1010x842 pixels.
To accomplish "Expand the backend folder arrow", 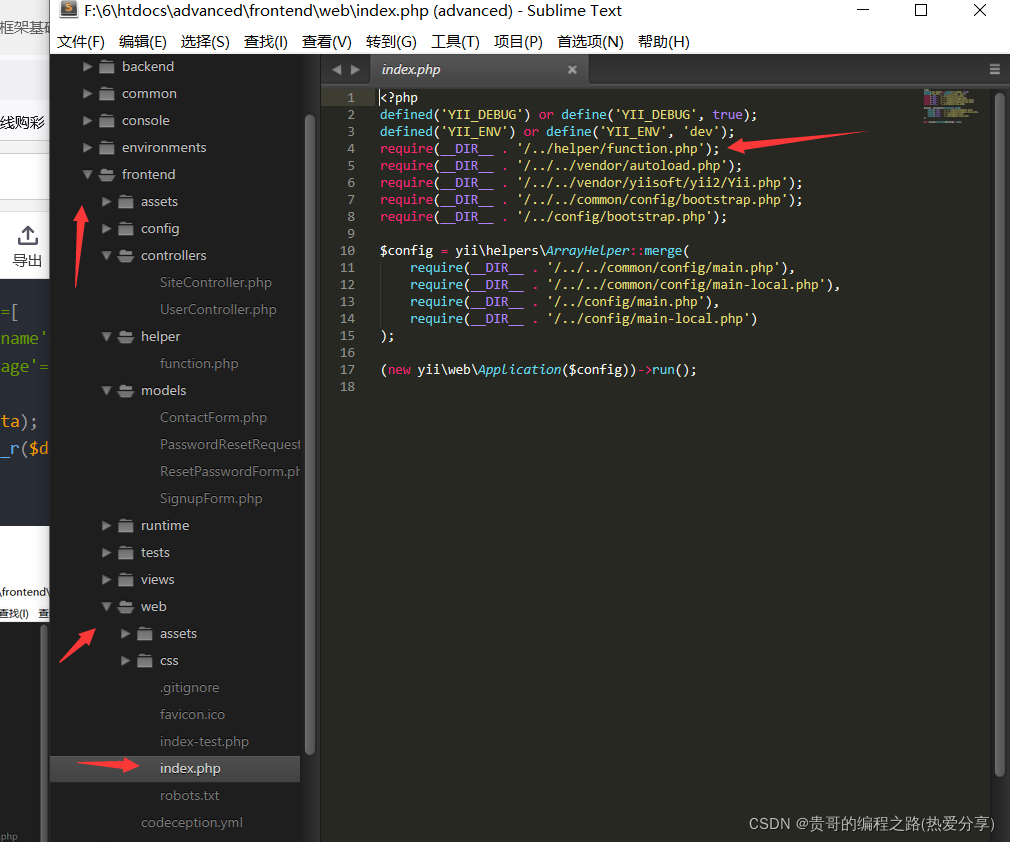I will pyautogui.click(x=88, y=66).
